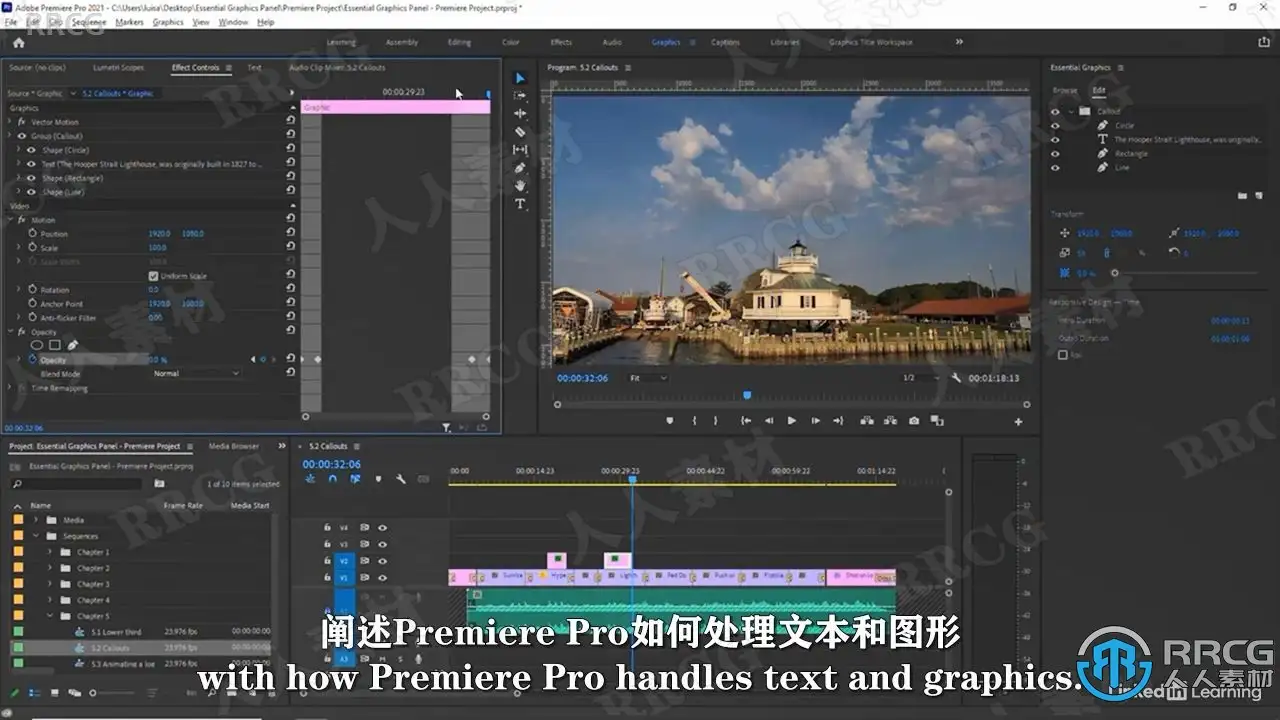
Task: Play the Program Monitor sequence
Action: coord(791,421)
